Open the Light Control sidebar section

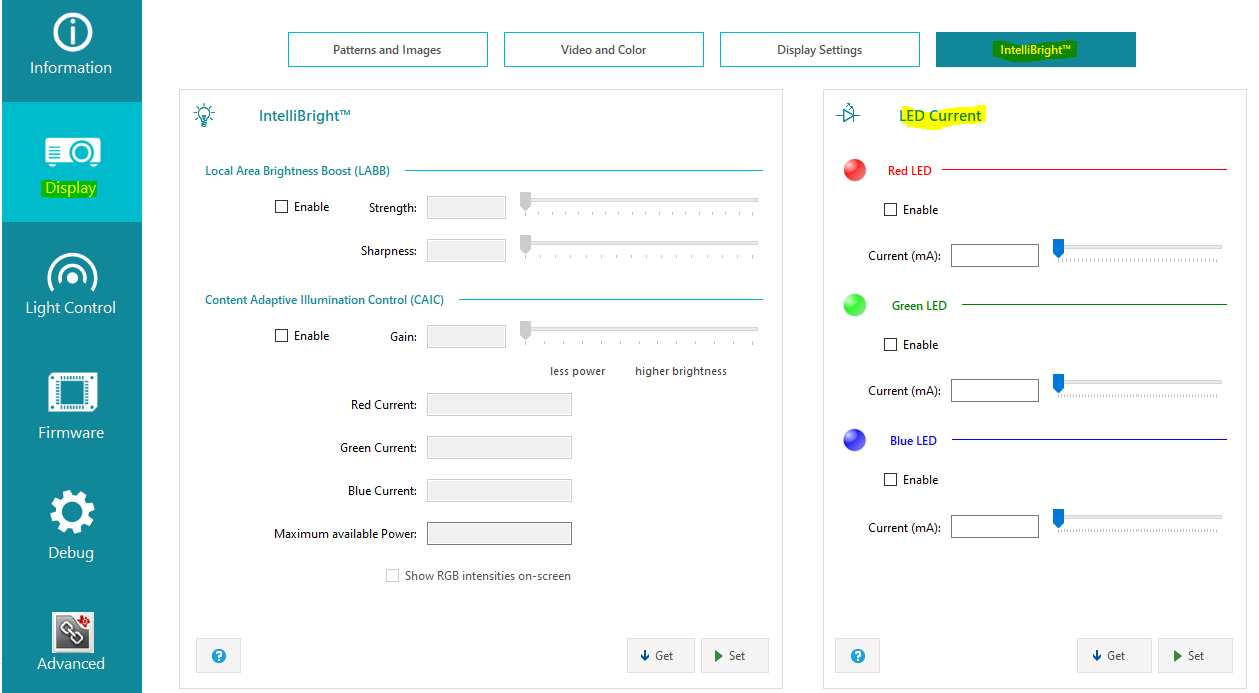pyautogui.click(x=71, y=284)
